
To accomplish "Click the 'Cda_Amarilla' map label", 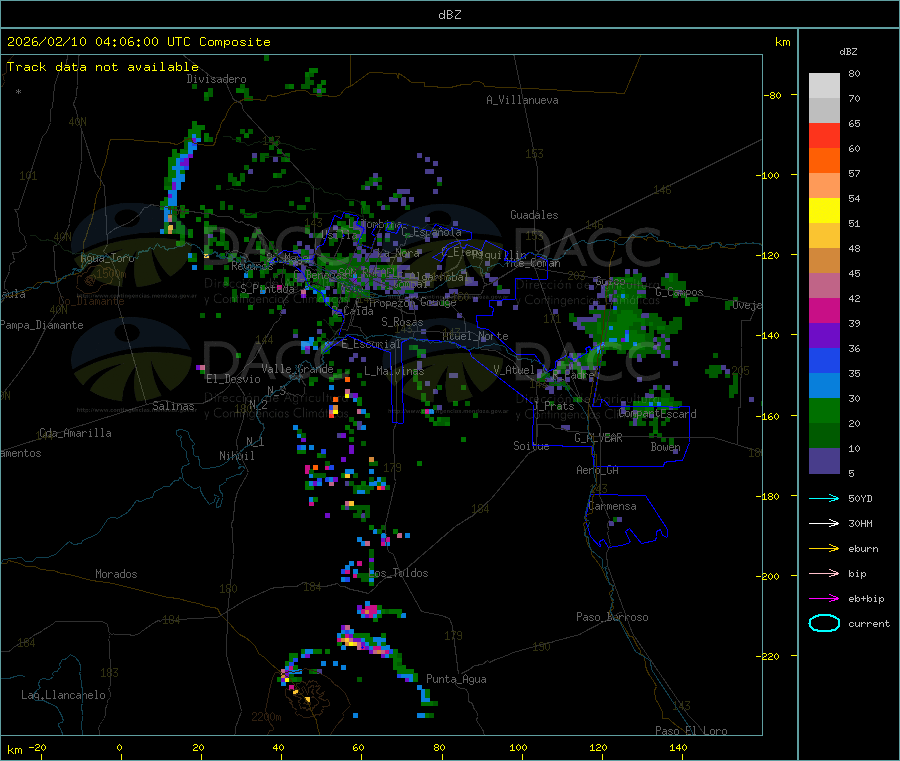I will click(75, 433).
